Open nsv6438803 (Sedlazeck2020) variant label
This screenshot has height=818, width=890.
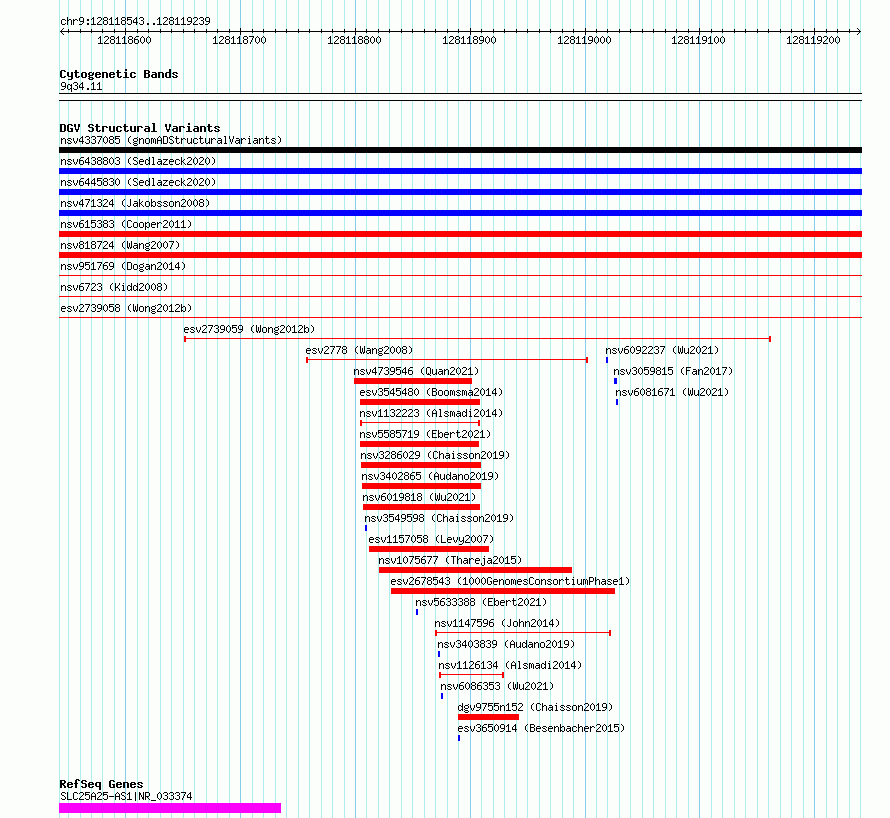tap(138, 161)
